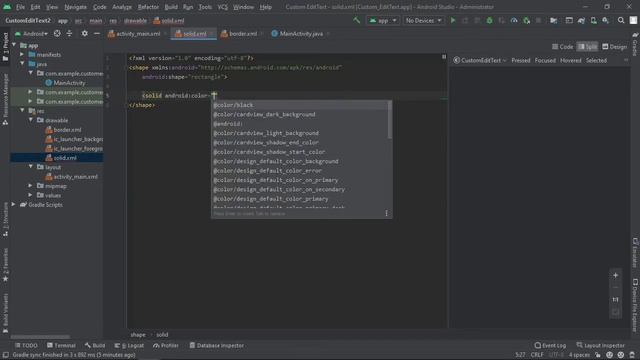Toggle the Pressed state in preview
640x360 pixels.
(521, 60)
